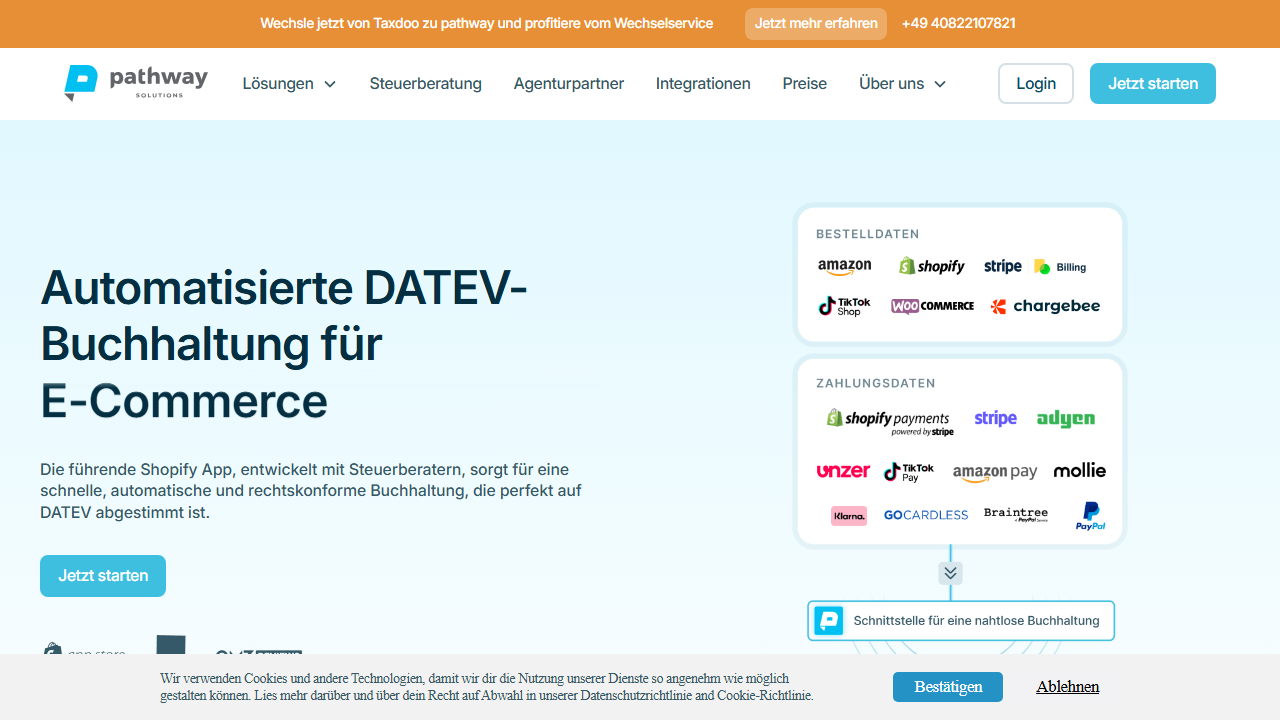Screen dimensions: 1280x720
Task: Click the Shopify Payments logo
Action: click(x=890, y=421)
